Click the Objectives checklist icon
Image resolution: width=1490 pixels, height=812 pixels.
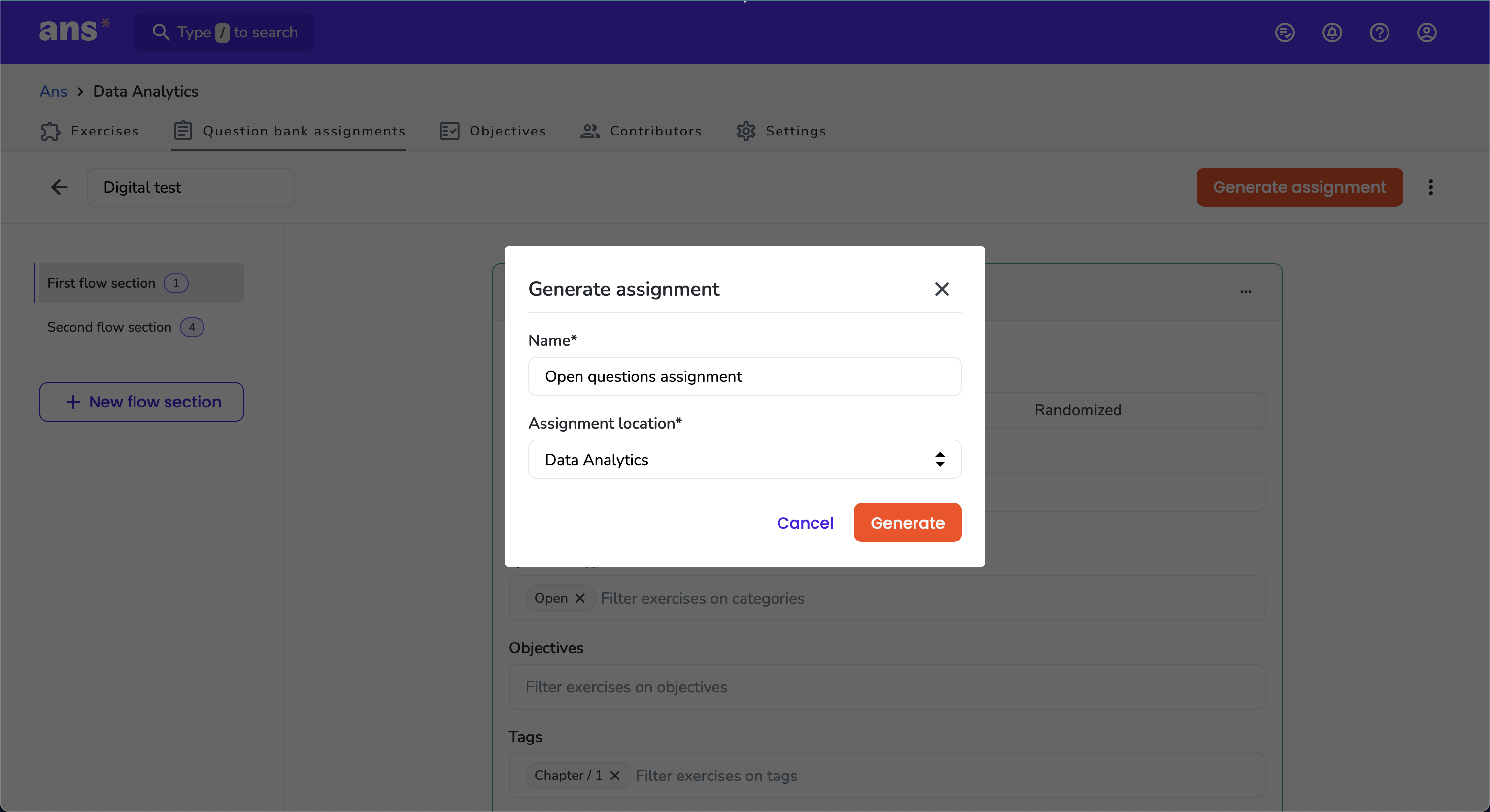point(449,131)
